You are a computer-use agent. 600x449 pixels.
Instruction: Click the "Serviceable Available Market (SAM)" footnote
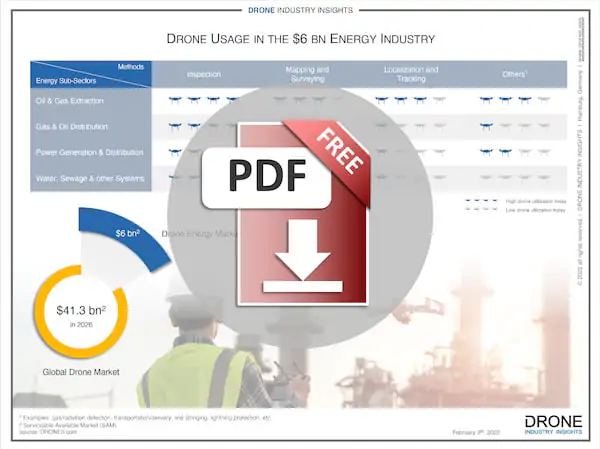click(69, 425)
